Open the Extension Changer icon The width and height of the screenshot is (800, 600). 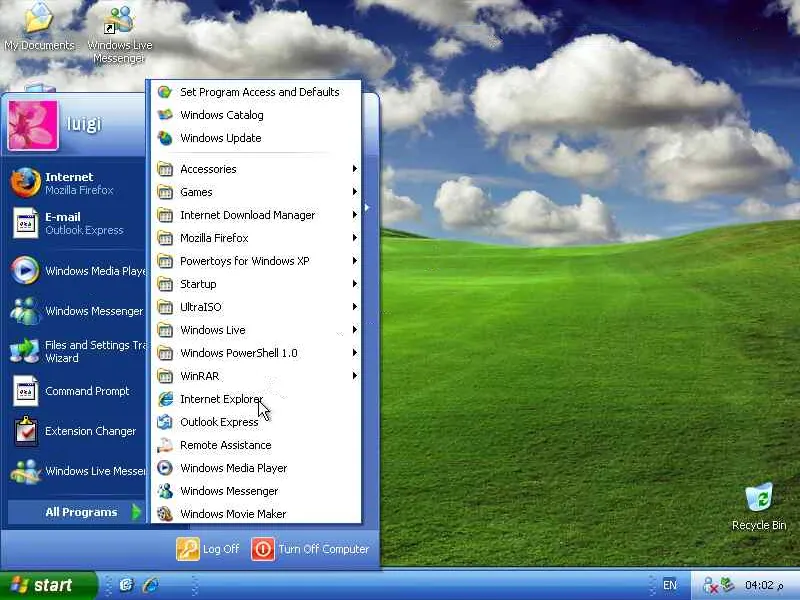click(25, 431)
